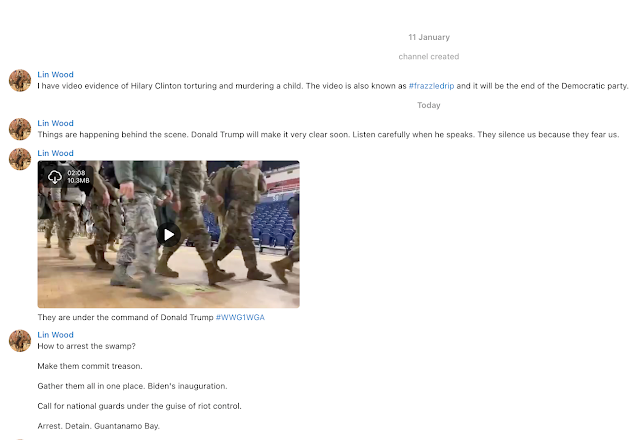Select the 'Things are happening behind the scene' message text
Screen dimensions: 640x440
point(328,135)
